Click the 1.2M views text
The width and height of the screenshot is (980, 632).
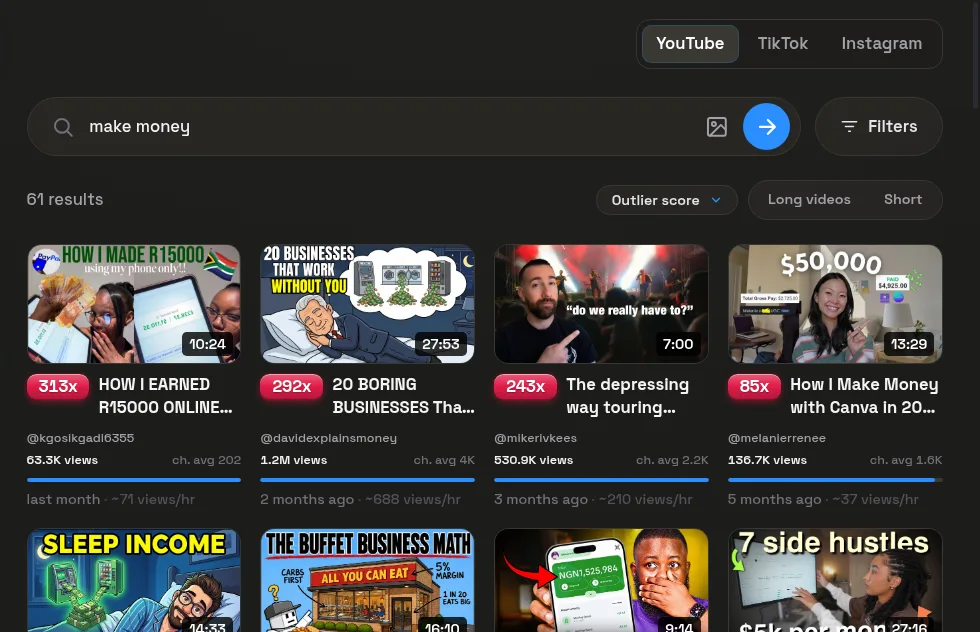(294, 460)
